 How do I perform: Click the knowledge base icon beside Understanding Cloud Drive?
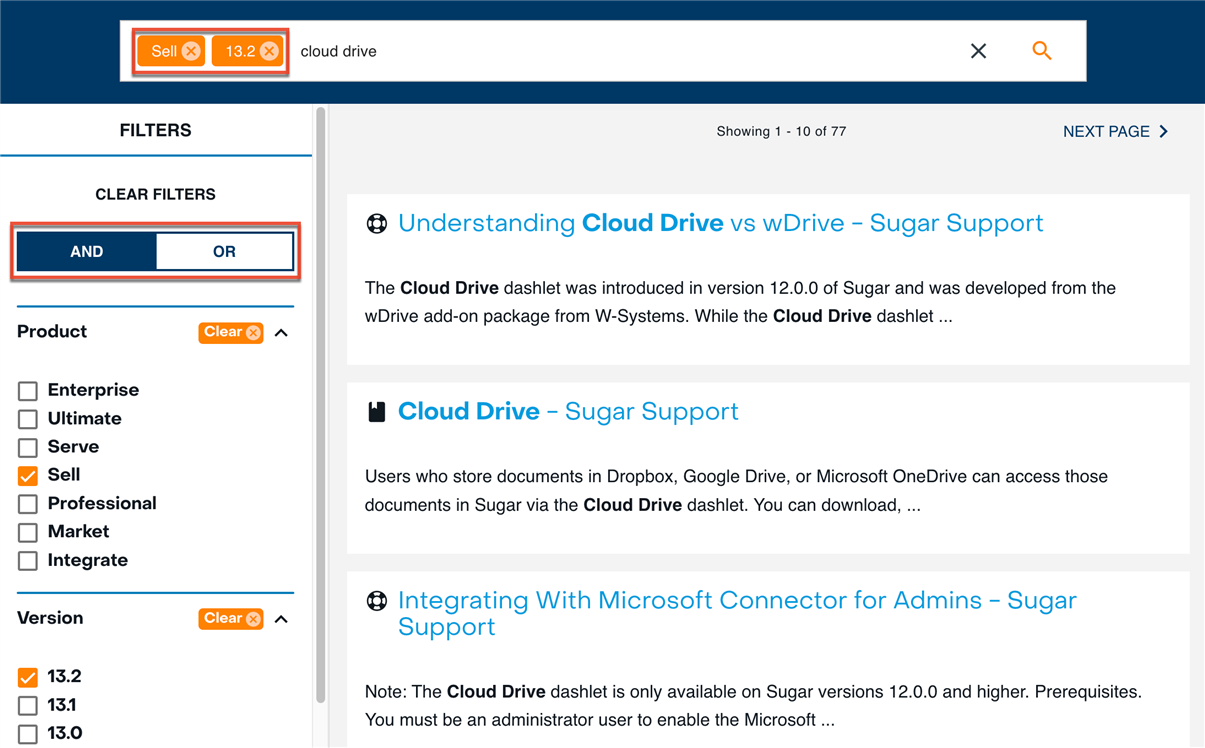[377, 224]
